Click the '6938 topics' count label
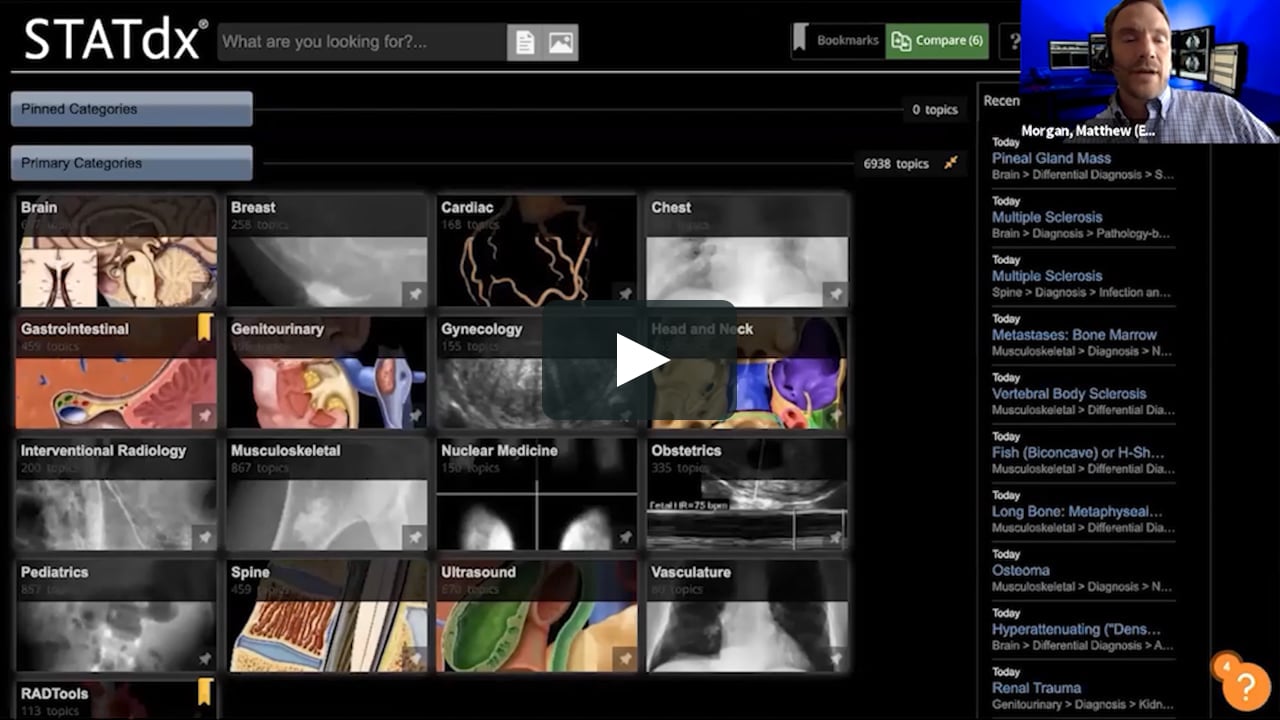1280x720 pixels. (896, 164)
